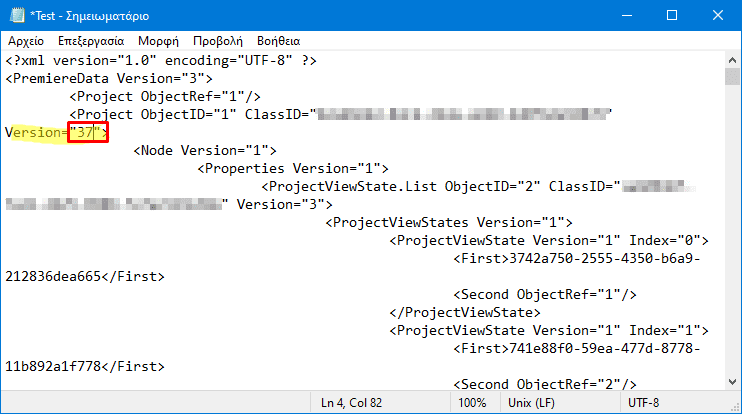Viewport: 742px width, 414px height.
Task: Click the scrollbar down arrow
Action: click(x=732, y=380)
